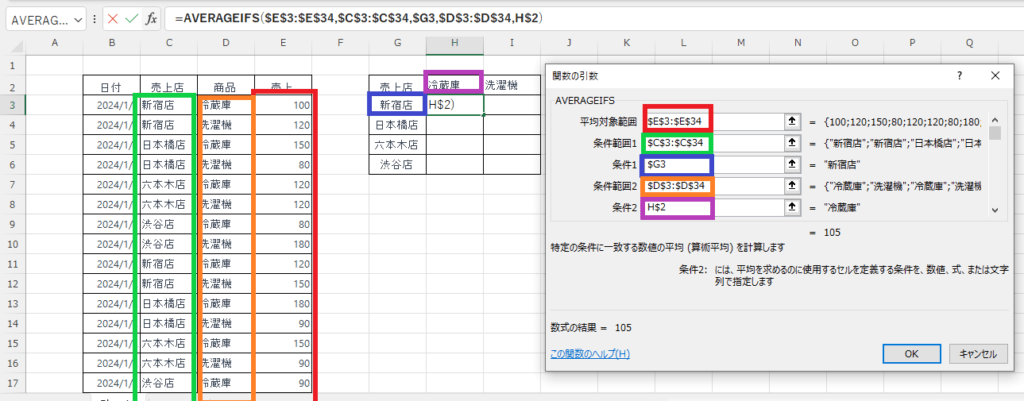Click range selector icon beside 条件1
Image resolution: width=1024 pixels, height=401 pixels.
(792, 165)
